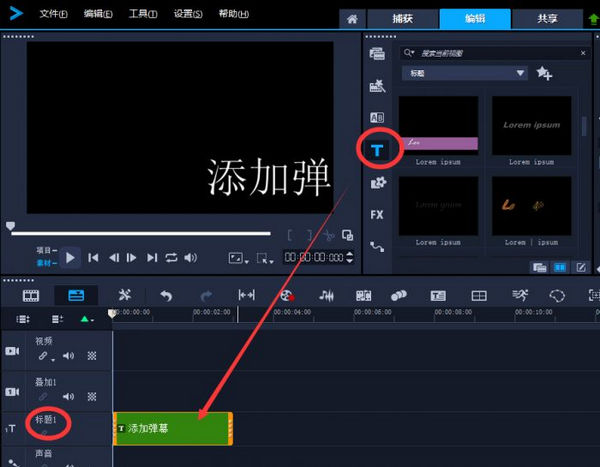Open the FX filter library

pos(377,215)
